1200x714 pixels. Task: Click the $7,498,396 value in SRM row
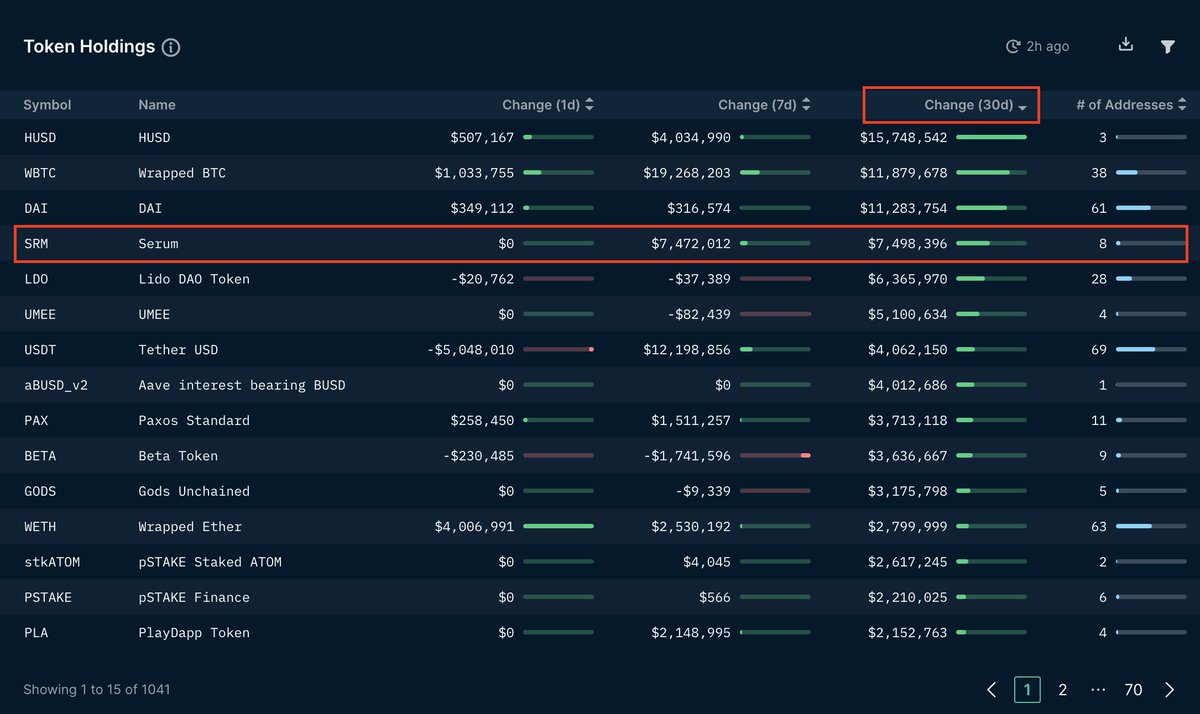[907, 244]
